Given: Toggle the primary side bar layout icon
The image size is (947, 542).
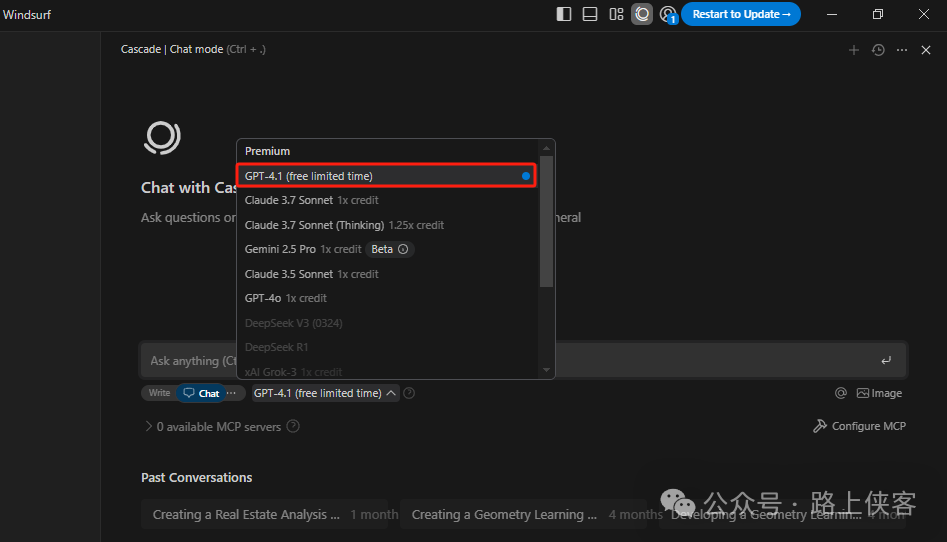Looking at the screenshot, I should point(563,14).
